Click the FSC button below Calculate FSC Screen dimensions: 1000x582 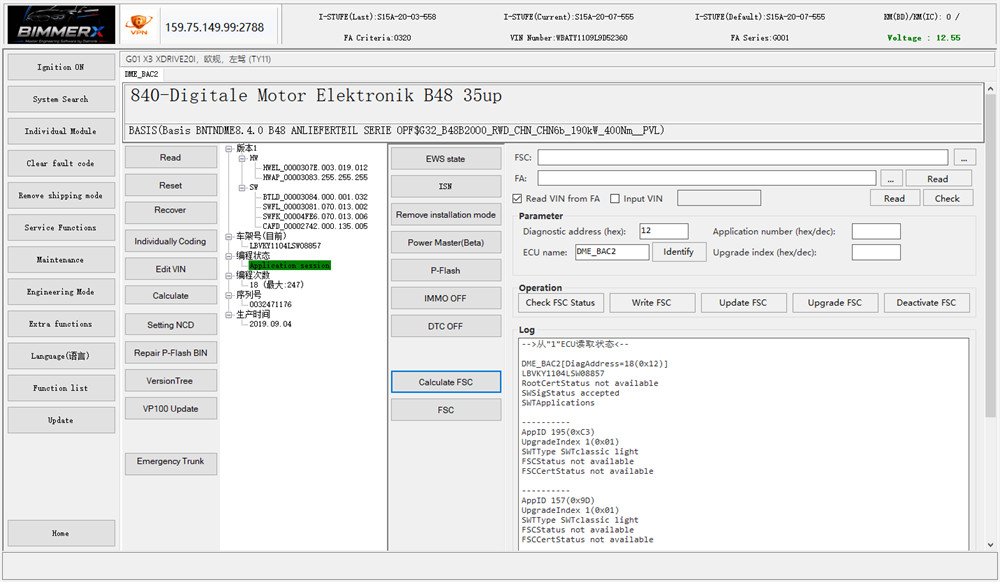[x=446, y=410]
